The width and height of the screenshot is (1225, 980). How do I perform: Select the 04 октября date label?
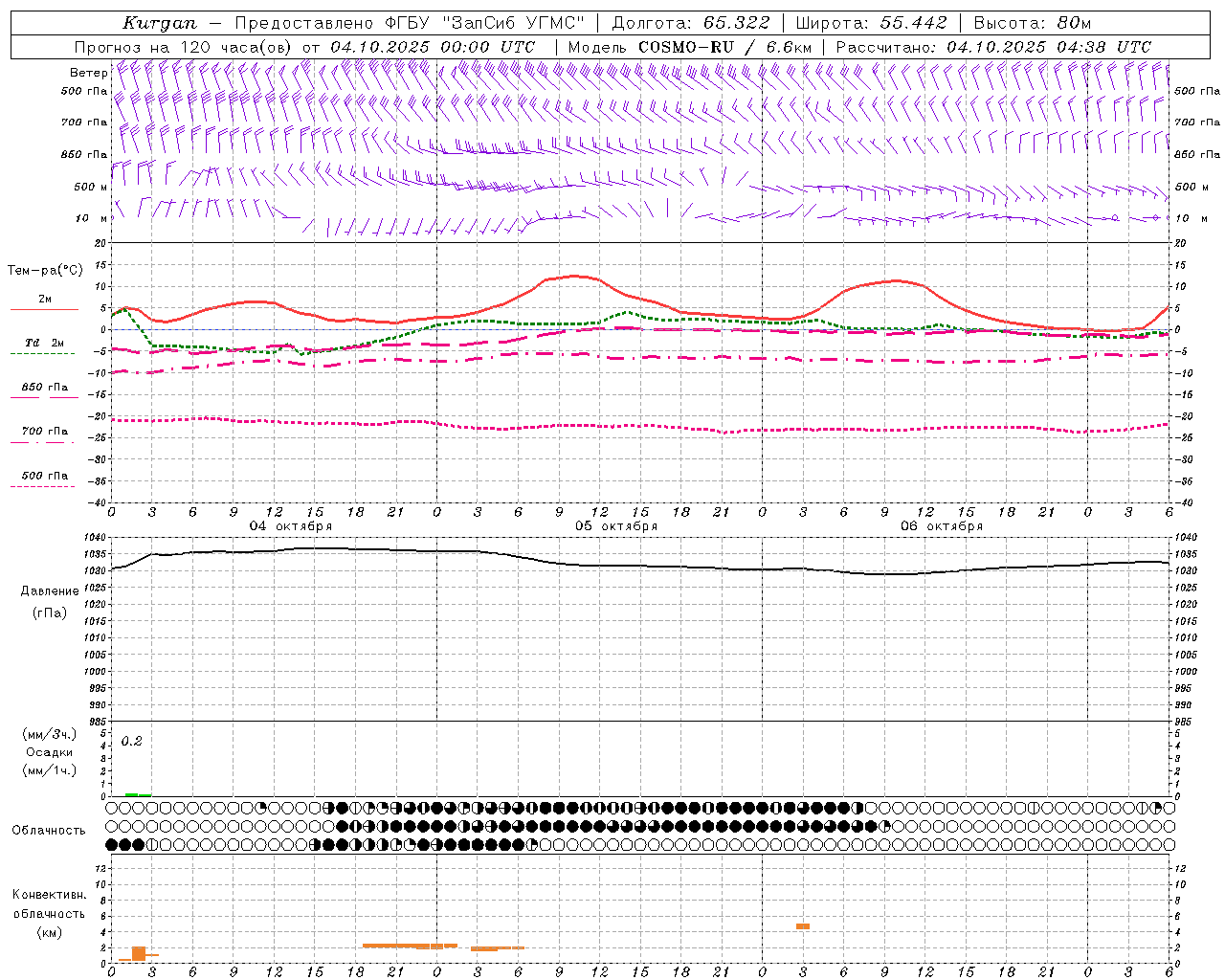[291, 526]
